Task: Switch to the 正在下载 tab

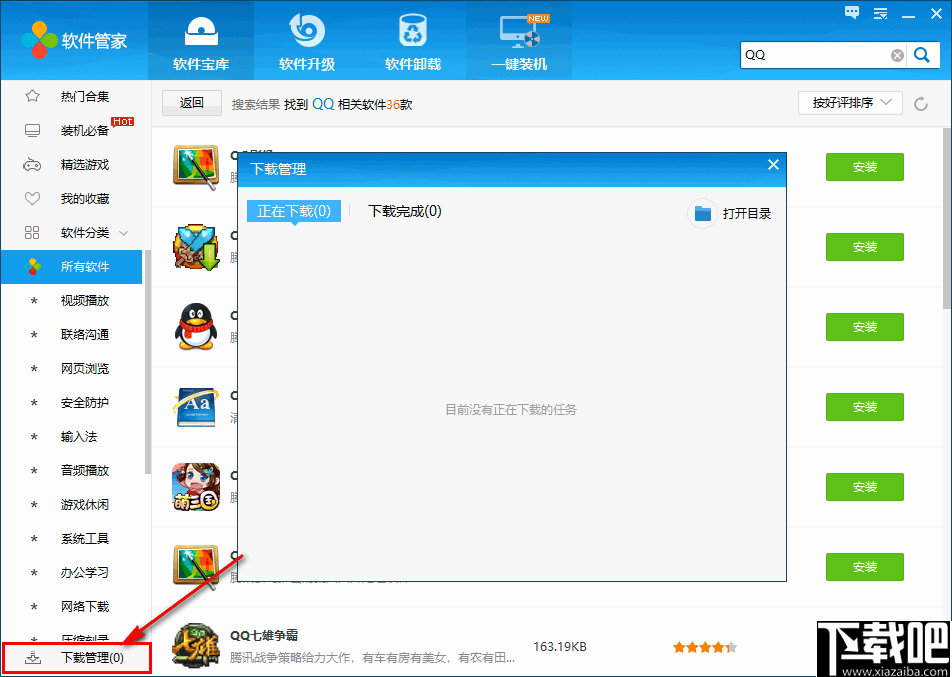Action: click(x=293, y=212)
